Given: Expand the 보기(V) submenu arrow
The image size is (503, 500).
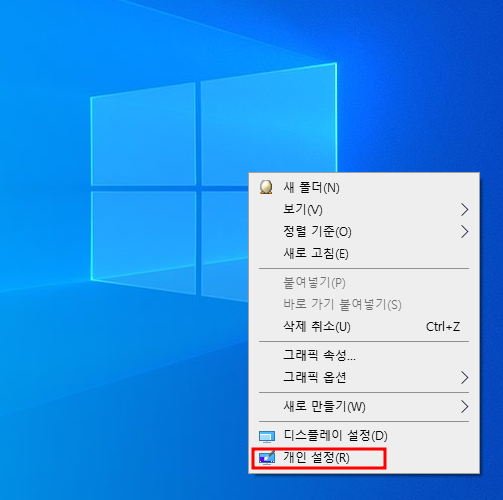Looking at the screenshot, I should tap(465, 209).
